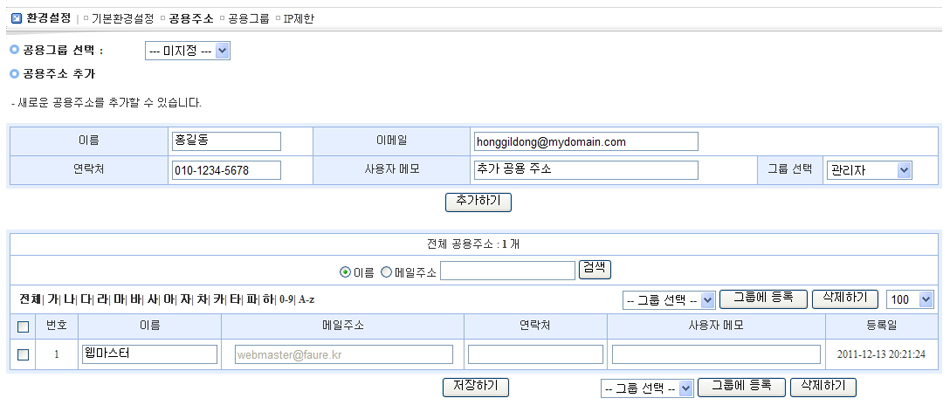Filter list by the 전체 index link
This screenshot has width=950, height=412.
click(x=30, y=299)
